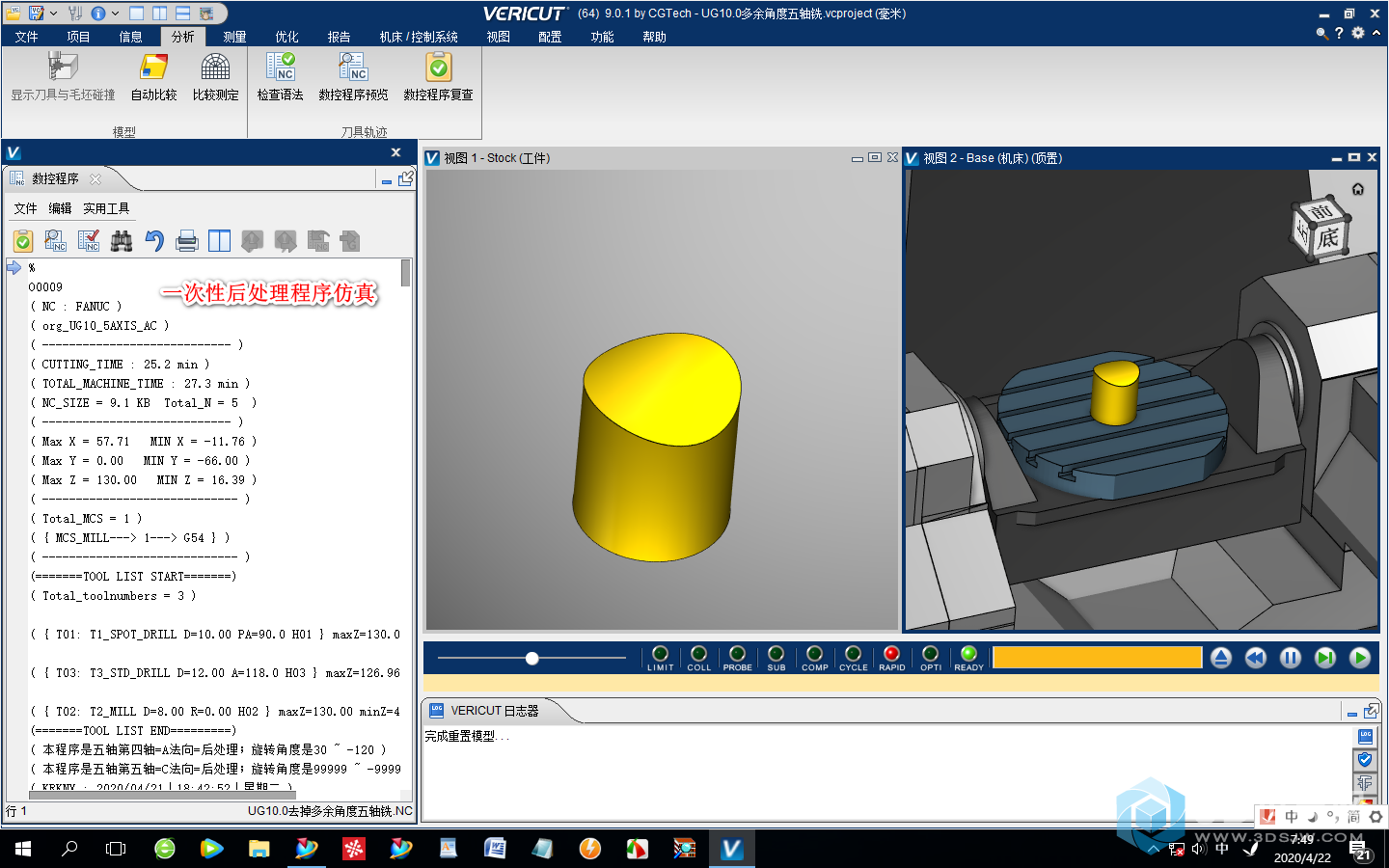The height and width of the screenshot is (868, 1389).
Task: Click the printer icon
Action: 187,241
